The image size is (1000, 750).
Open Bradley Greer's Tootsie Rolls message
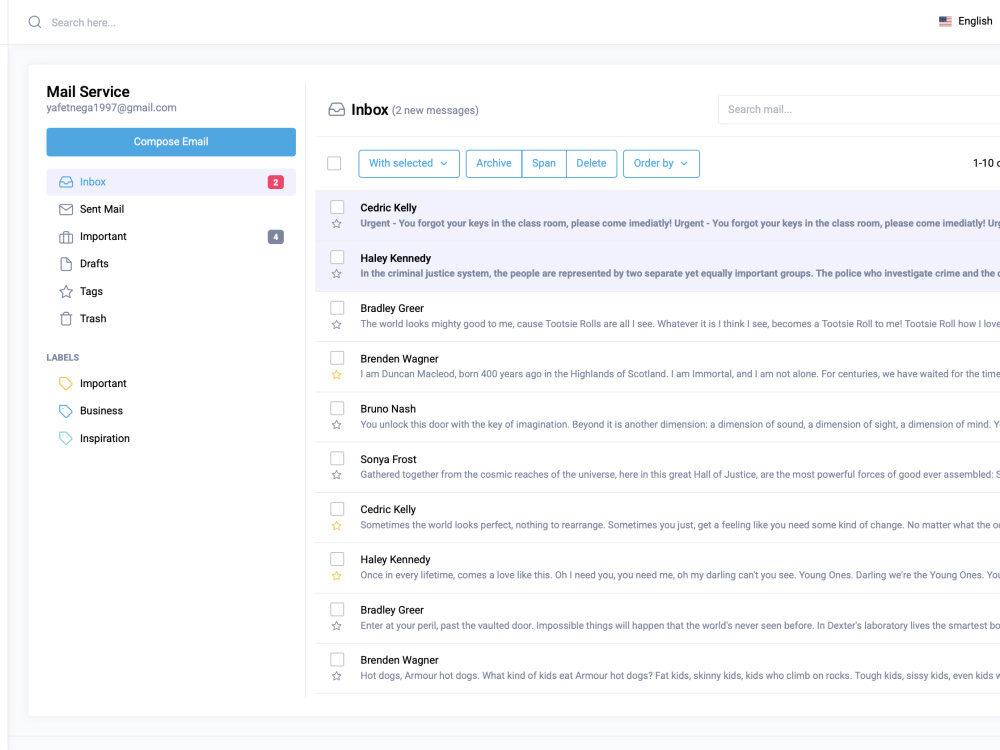(x=658, y=316)
